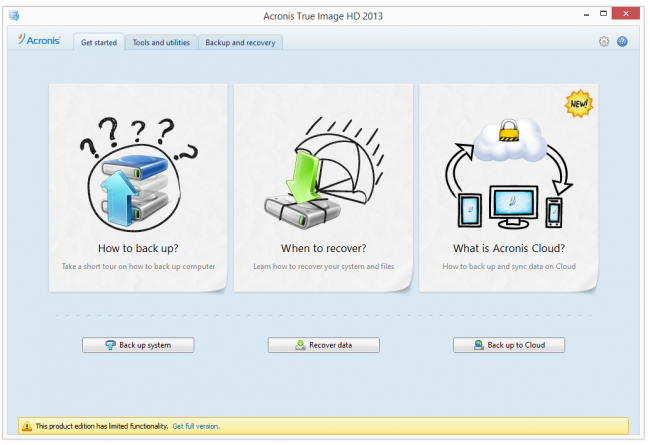Image resolution: width=650 pixels, height=445 pixels.
Task: Click the Acronis logo
Action: (40, 41)
